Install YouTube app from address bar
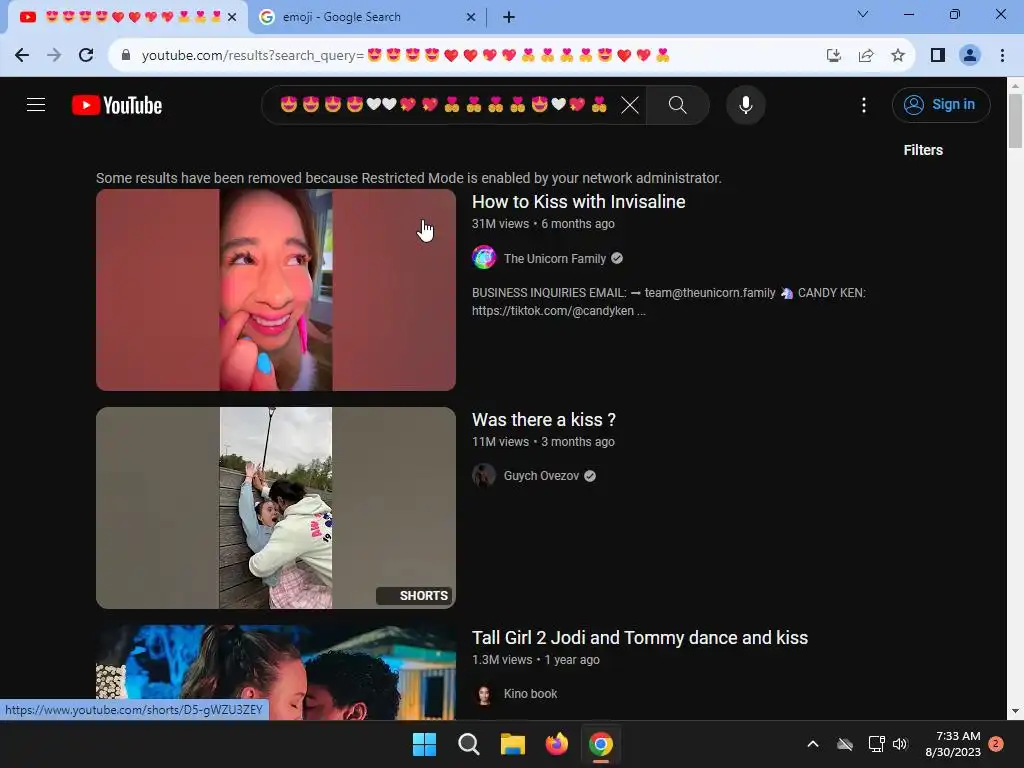The image size is (1024, 768). 833,56
